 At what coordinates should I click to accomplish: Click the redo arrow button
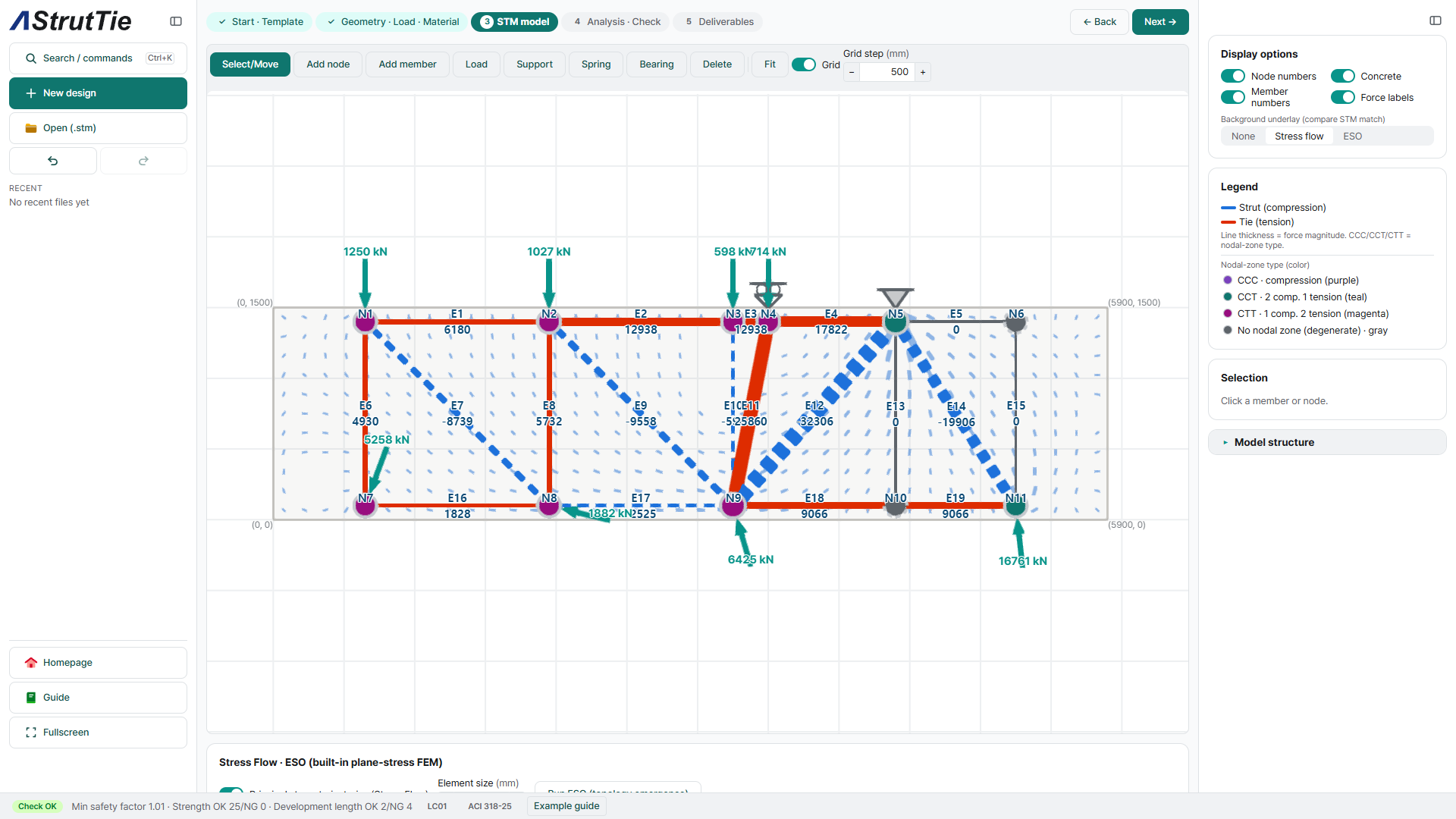point(143,161)
